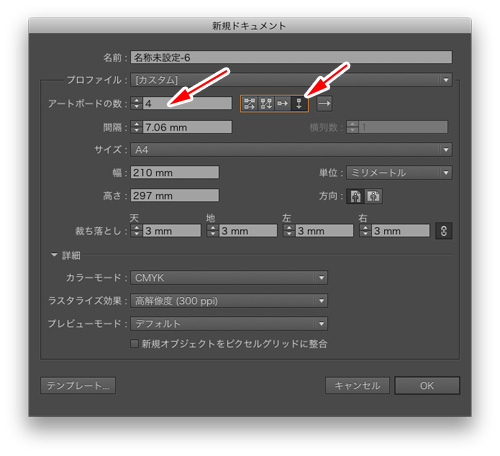Open the プロファイル dropdown
Image resolution: width=500 pixels, height=456 pixels.
291,80
